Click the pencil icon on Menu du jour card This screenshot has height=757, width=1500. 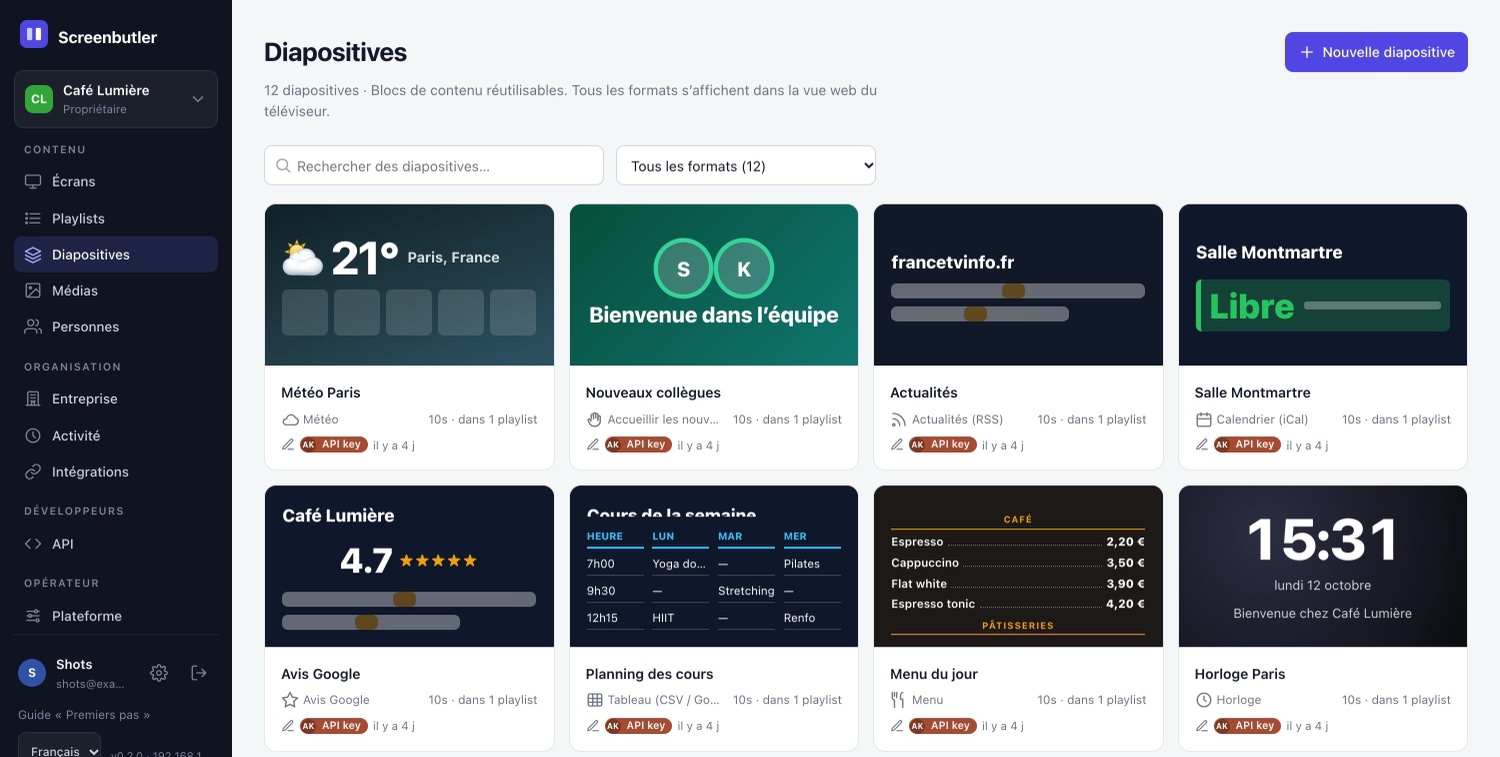pos(897,726)
